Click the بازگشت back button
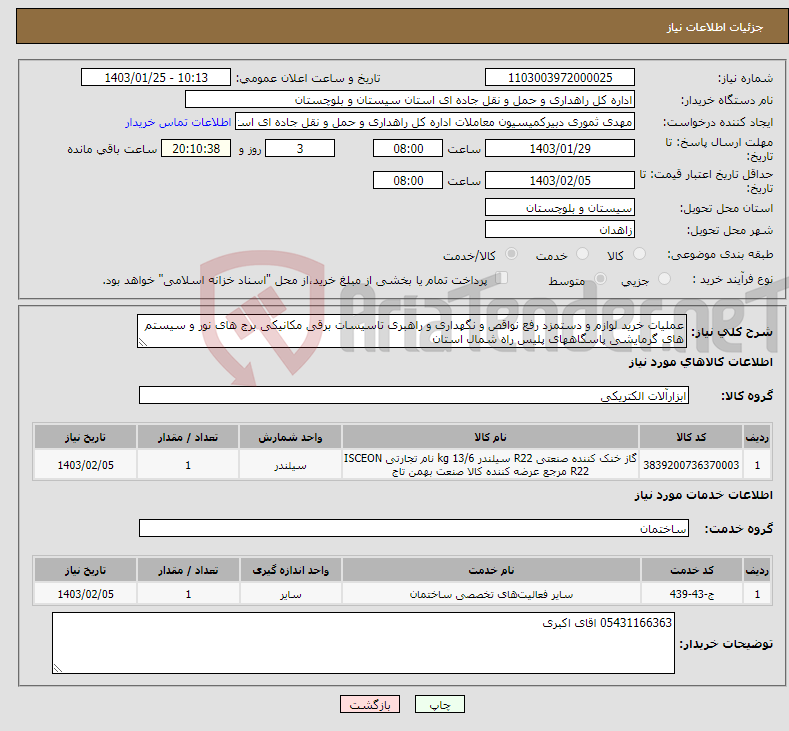Screen dimensions: 789x731 coord(370,704)
